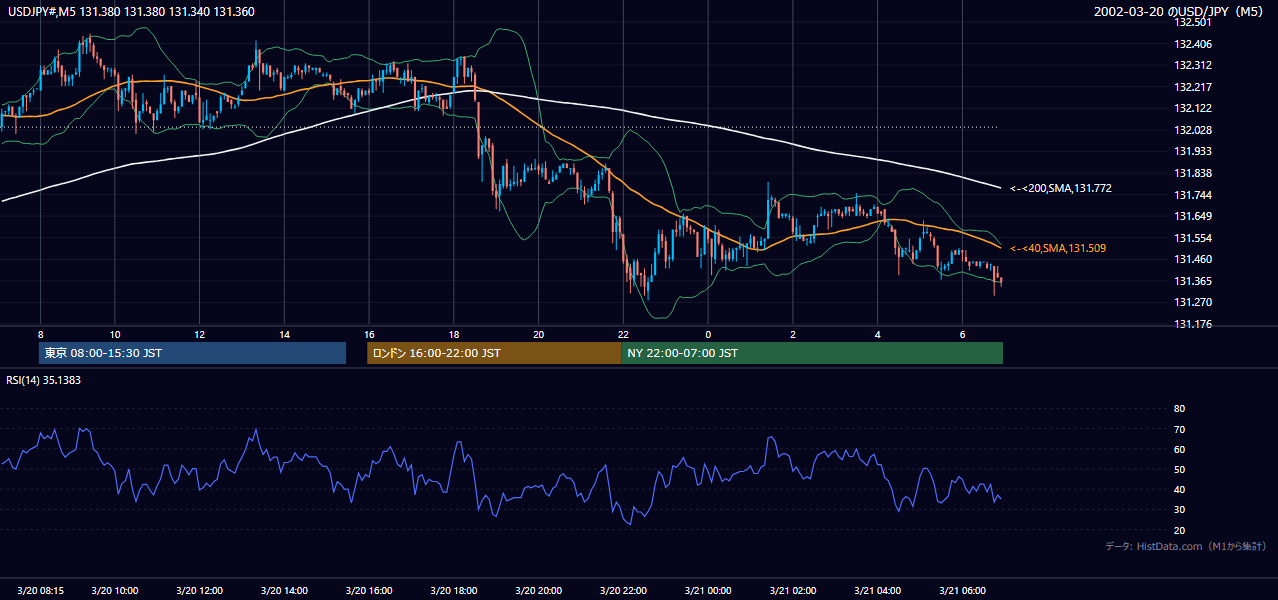1278x600 pixels.
Task: Click price axis label 131.365
Action: coord(1192,281)
